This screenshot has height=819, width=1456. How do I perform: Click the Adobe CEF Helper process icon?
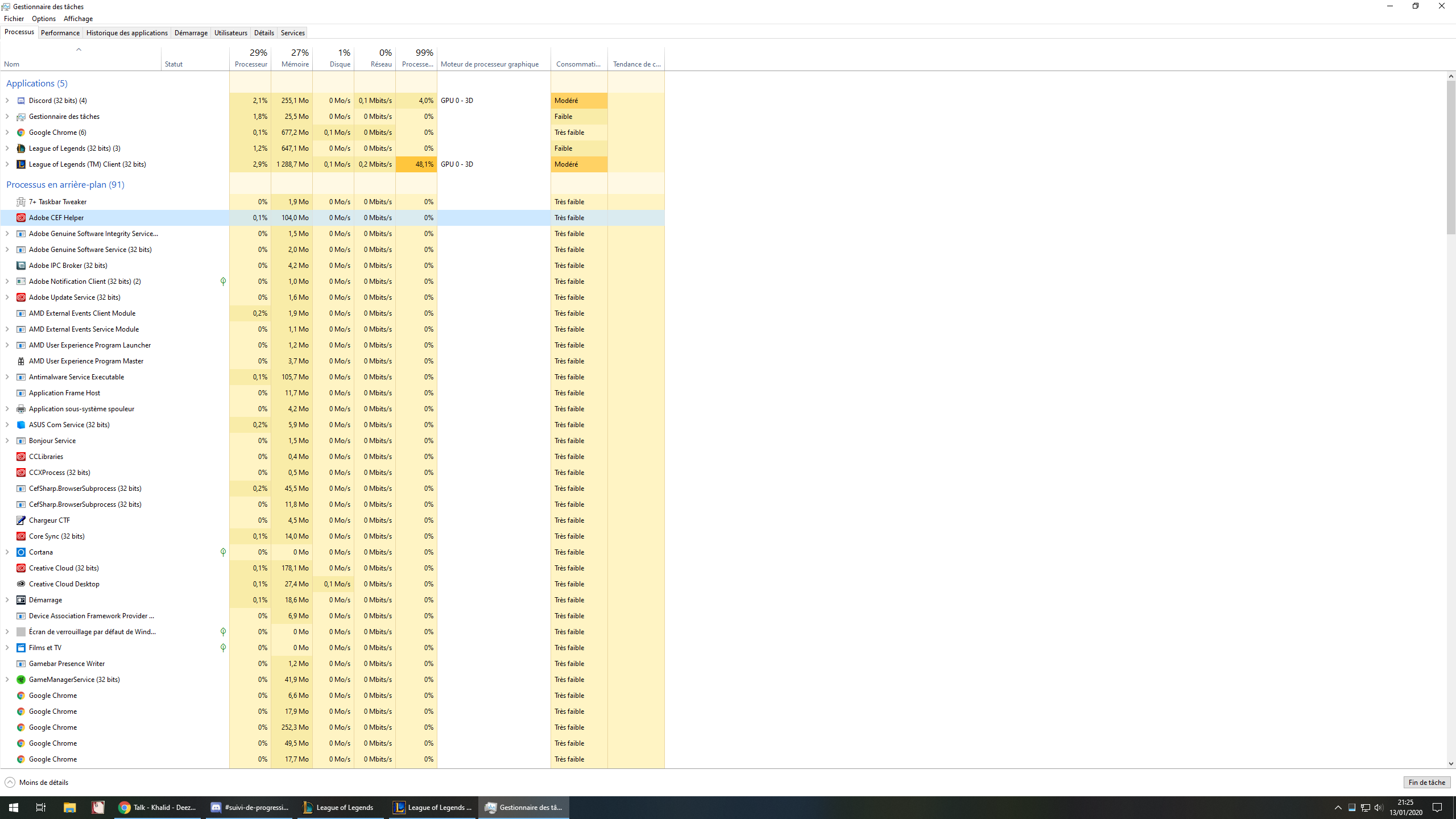(x=21, y=218)
